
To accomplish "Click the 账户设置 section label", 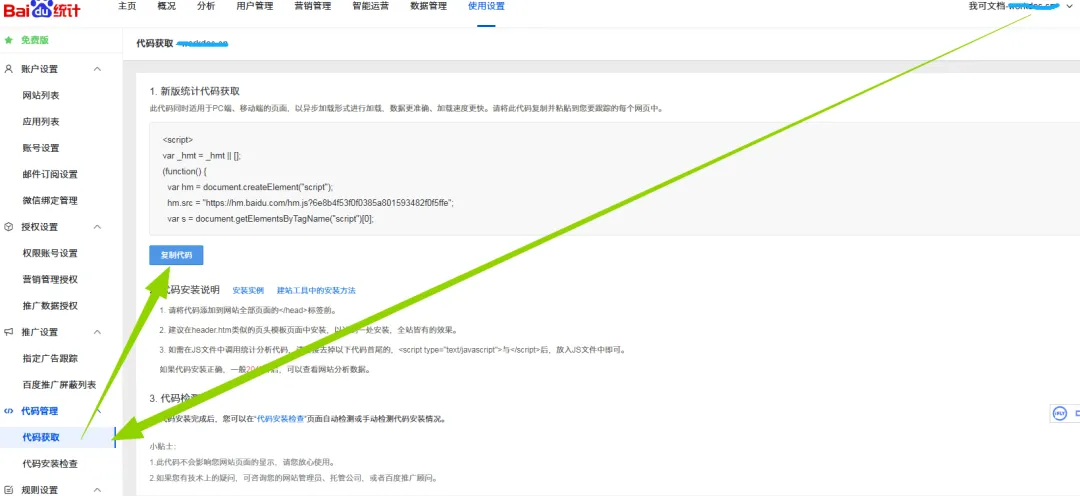I will [39, 69].
